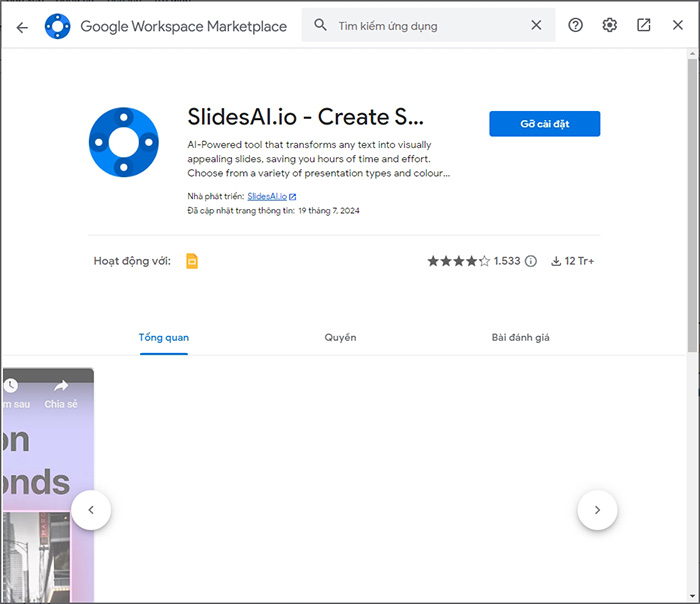The height and width of the screenshot is (604, 700).
Task: Click the vertical scrollbar thumb
Action: click(692, 205)
